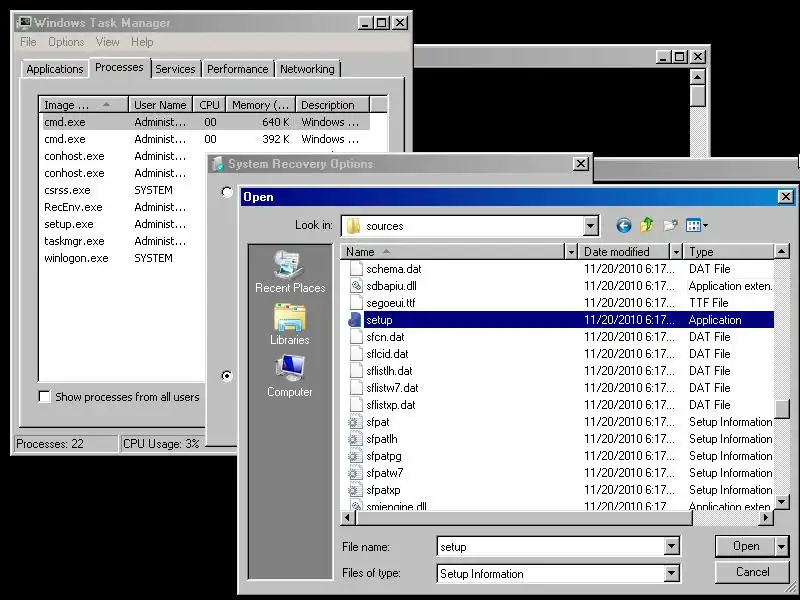The height and width of the screenshot is (600, 800).
Task: Open the View menu in Task Manager
Action: [107, 42]
